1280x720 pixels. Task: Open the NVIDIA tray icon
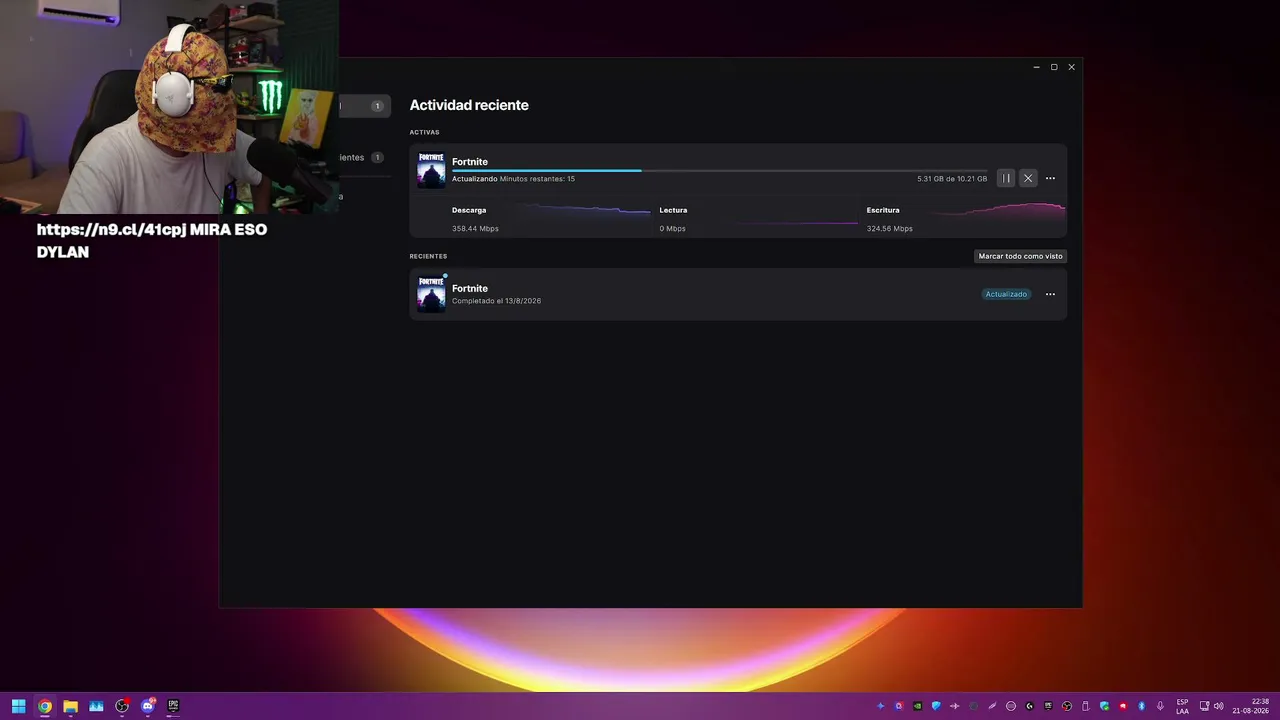point(917,706)
